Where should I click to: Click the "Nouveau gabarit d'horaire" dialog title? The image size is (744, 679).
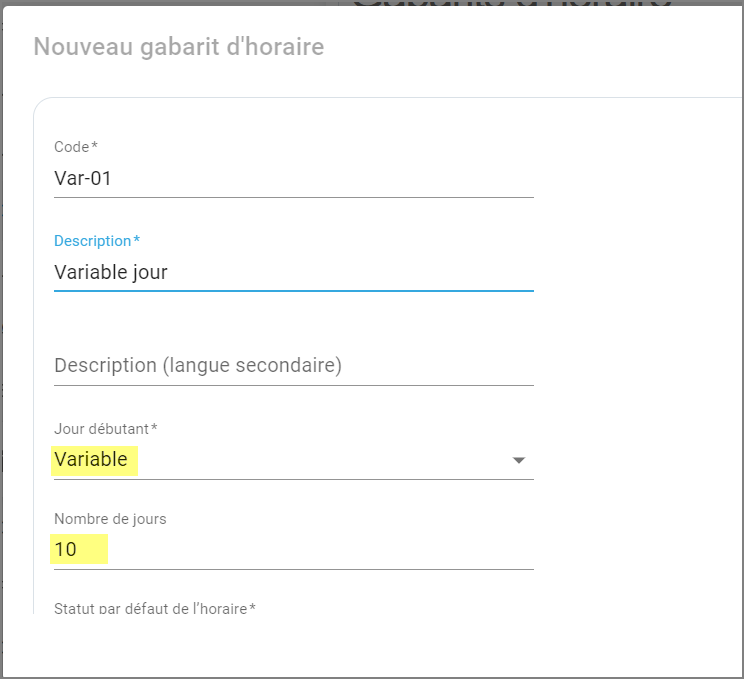(179, 47)
